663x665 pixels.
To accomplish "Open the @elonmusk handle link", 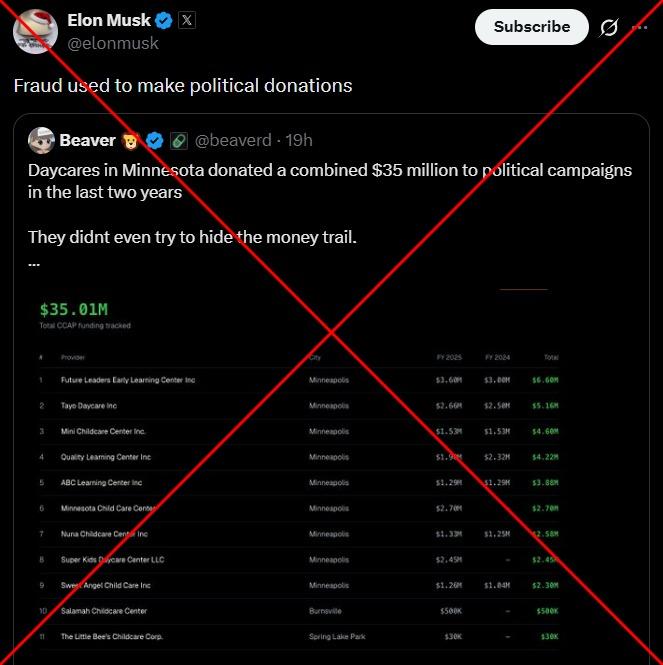I will [112, 43].
